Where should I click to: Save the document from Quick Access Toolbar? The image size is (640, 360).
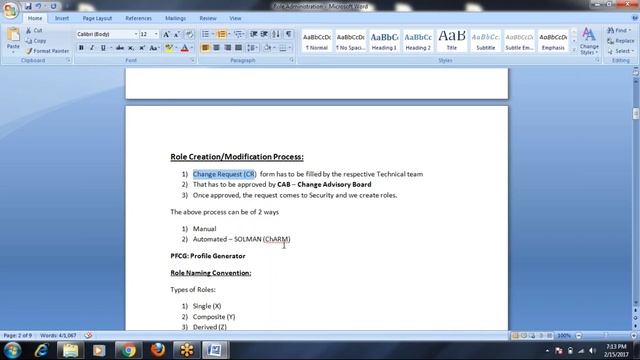[28, 6]
